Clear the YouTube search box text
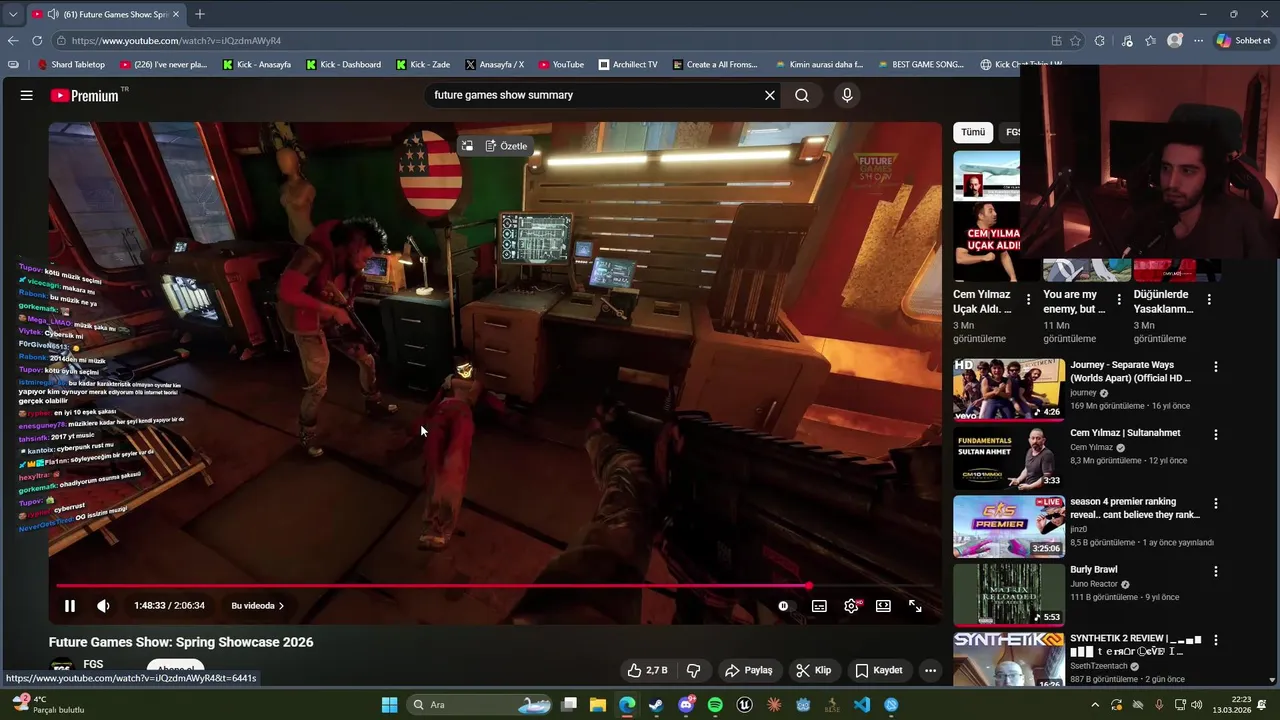The height and width of the screenshot is (720, 1280). click(770, 95)
